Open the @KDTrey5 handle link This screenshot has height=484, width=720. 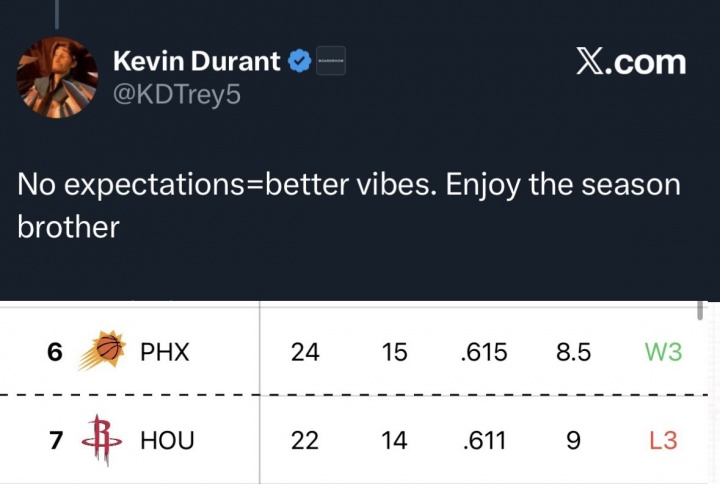coord(177,95)
